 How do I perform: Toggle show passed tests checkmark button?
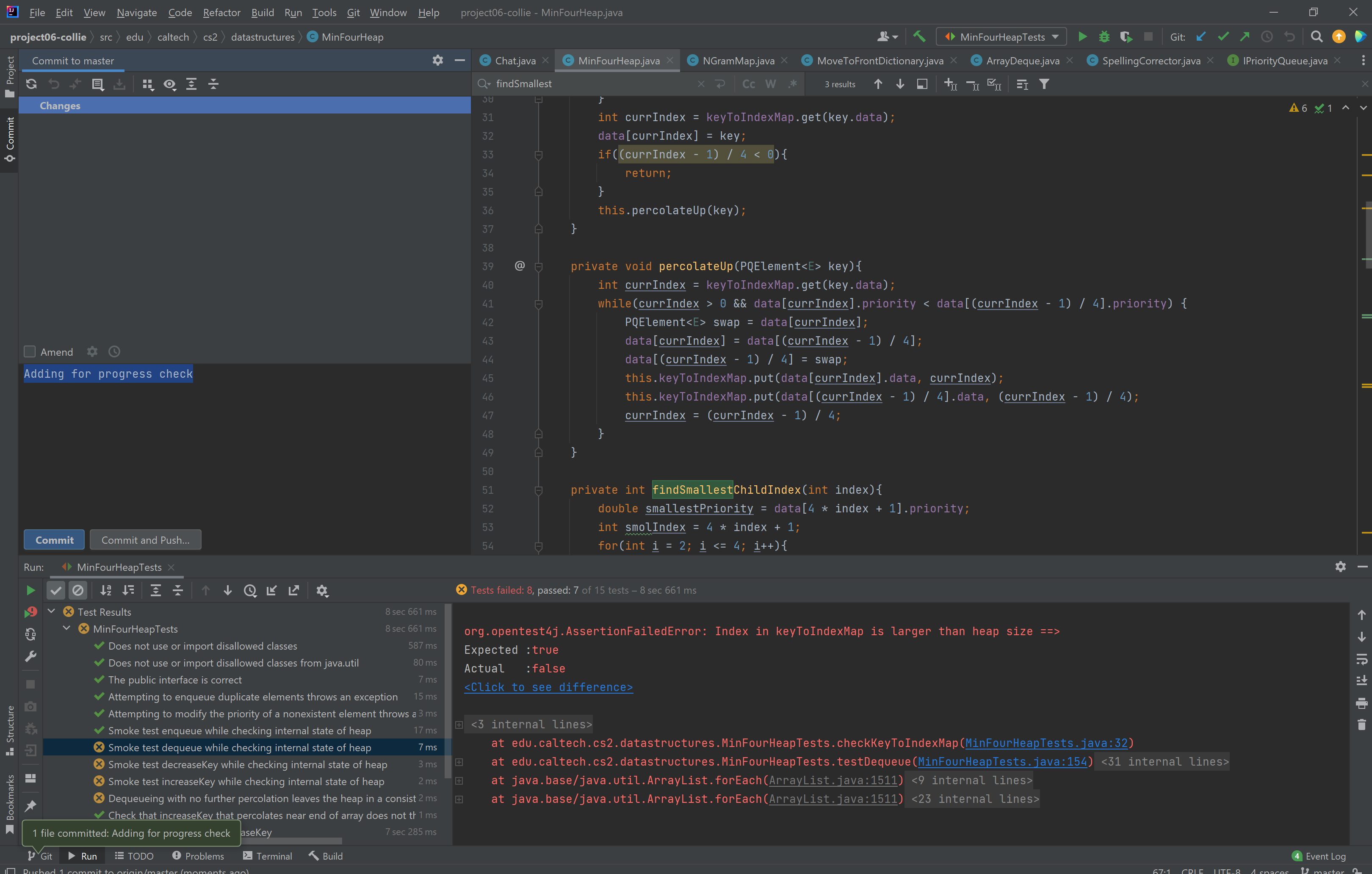coord(56,591)
